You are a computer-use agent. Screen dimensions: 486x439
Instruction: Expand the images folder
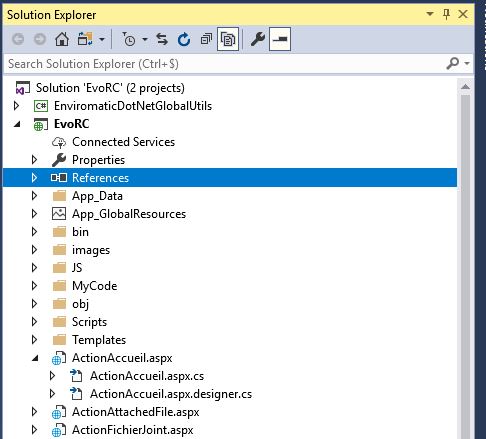coord(34,250)
